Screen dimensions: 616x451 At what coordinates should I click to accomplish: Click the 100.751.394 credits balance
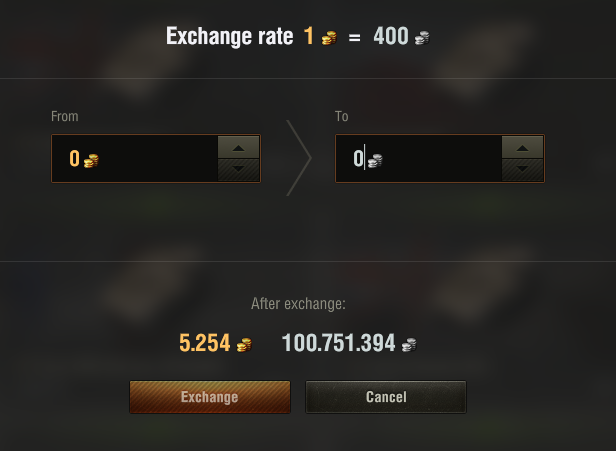(338, 343)
